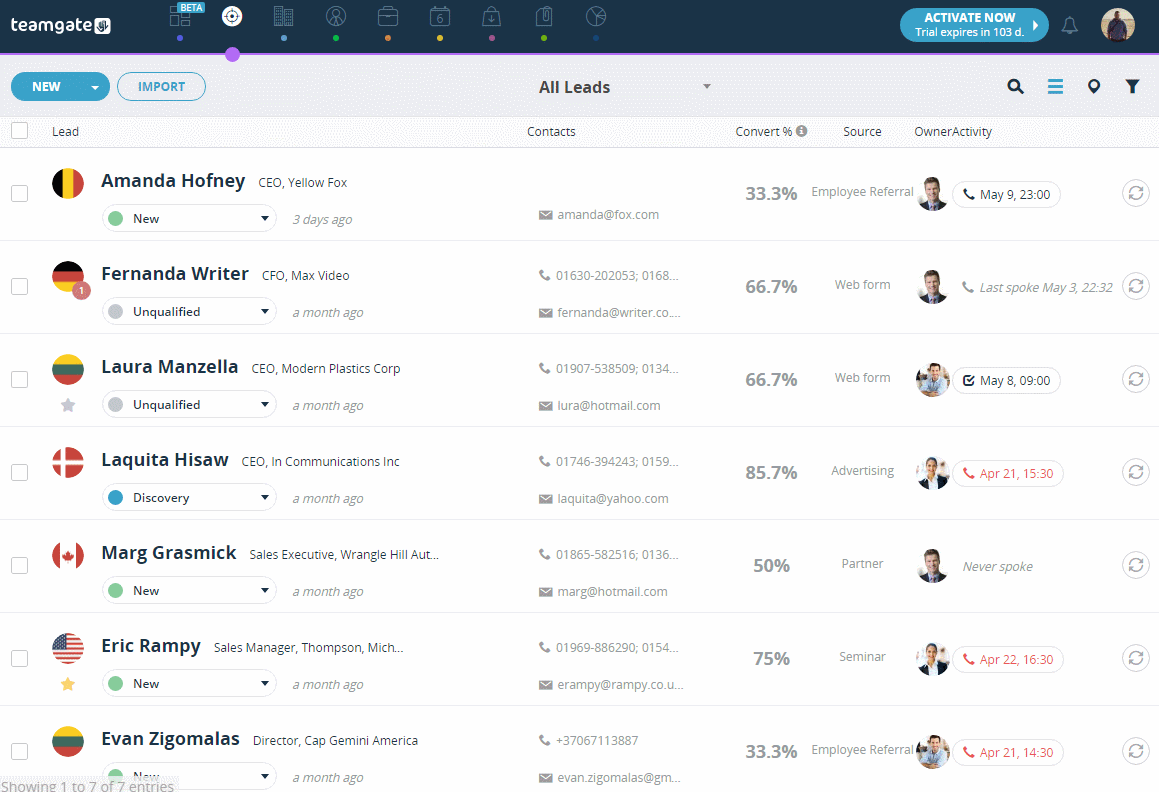Click Fernanda Writer's flag avatar
Screen dimensions: 1159x792
point(68,277)
